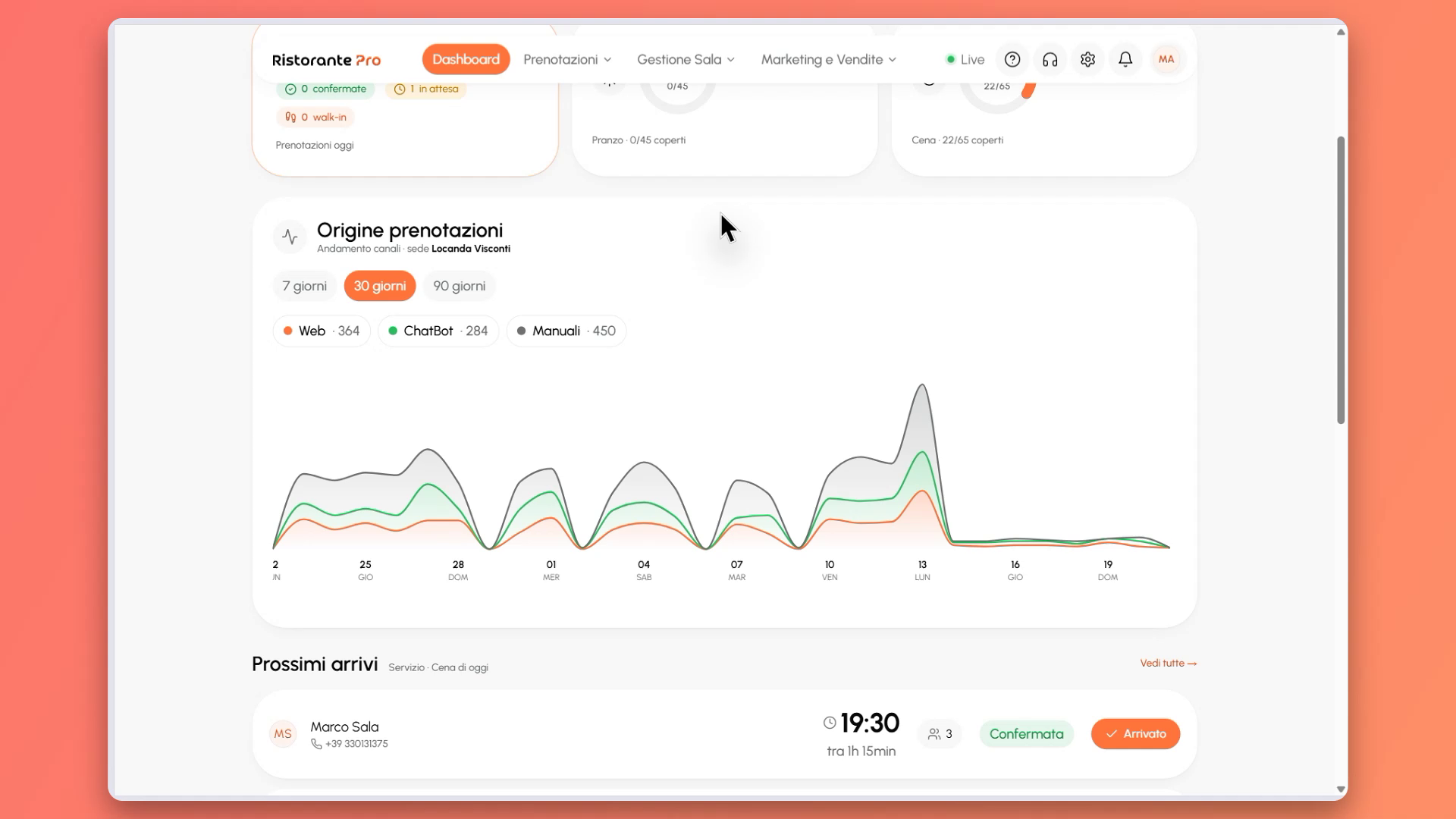The image size is (1456, 819).
Task: Open the headset support icon
Action: pyautogui.click(x=1050, y=59)
